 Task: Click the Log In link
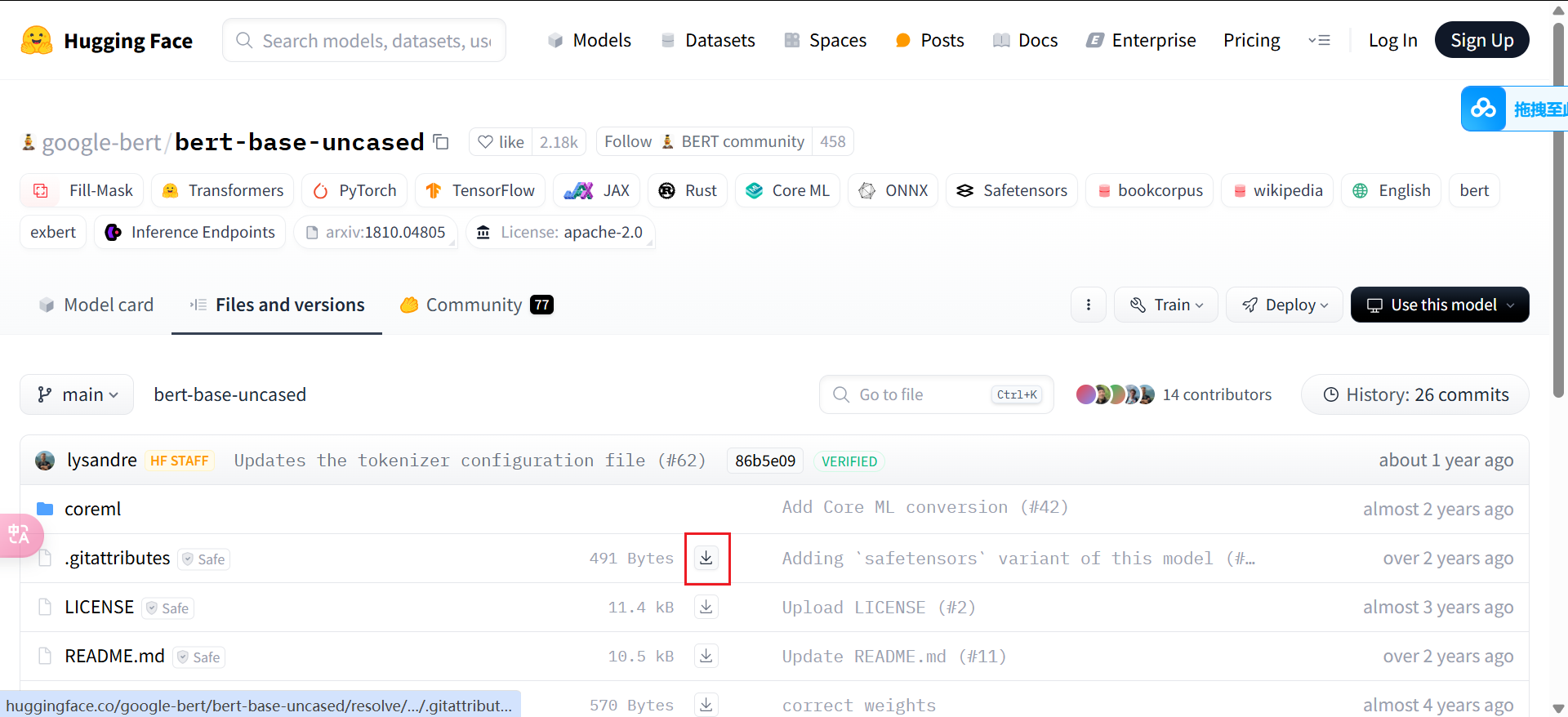1392,40
